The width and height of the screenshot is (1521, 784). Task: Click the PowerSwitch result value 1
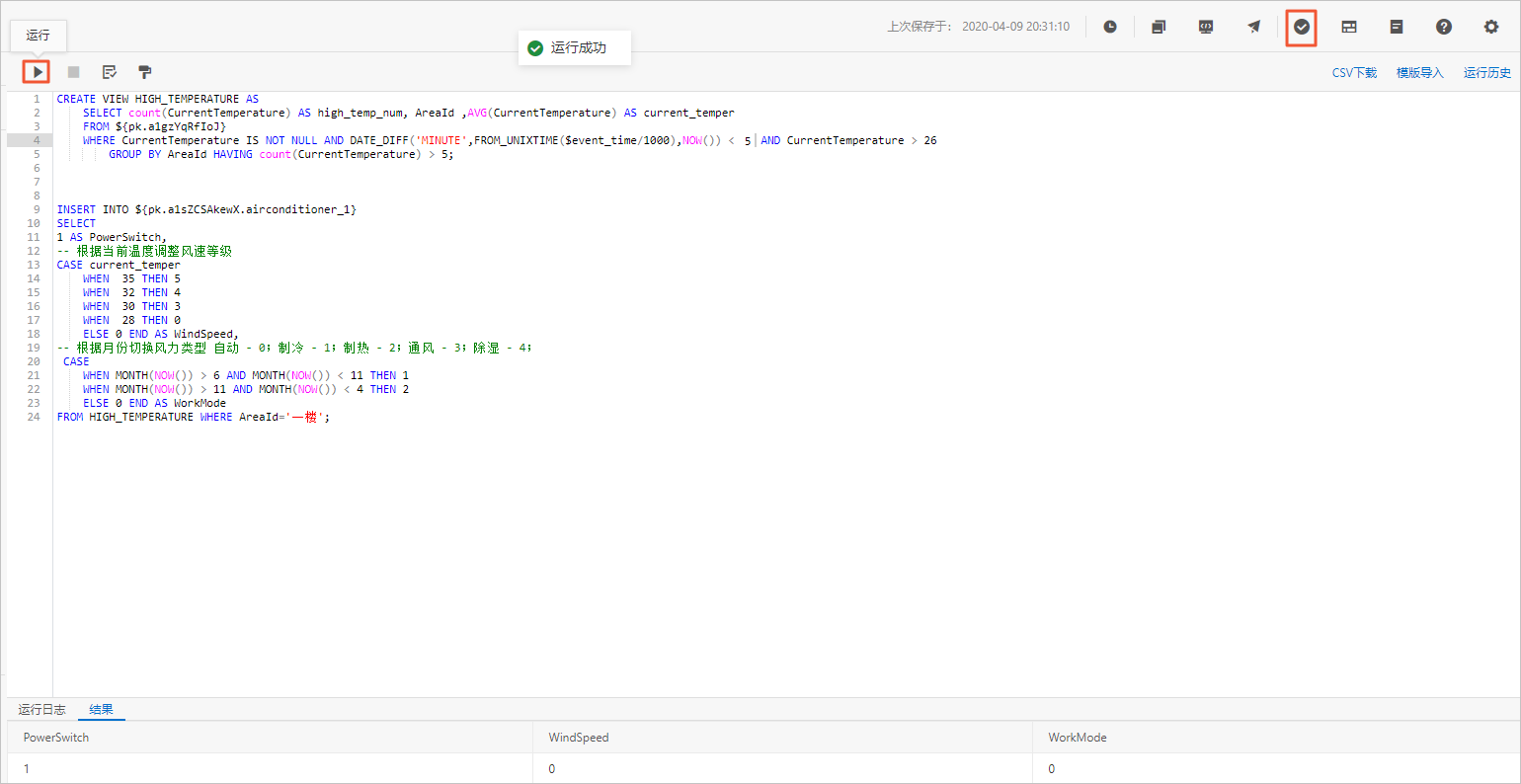click(27, 768)
